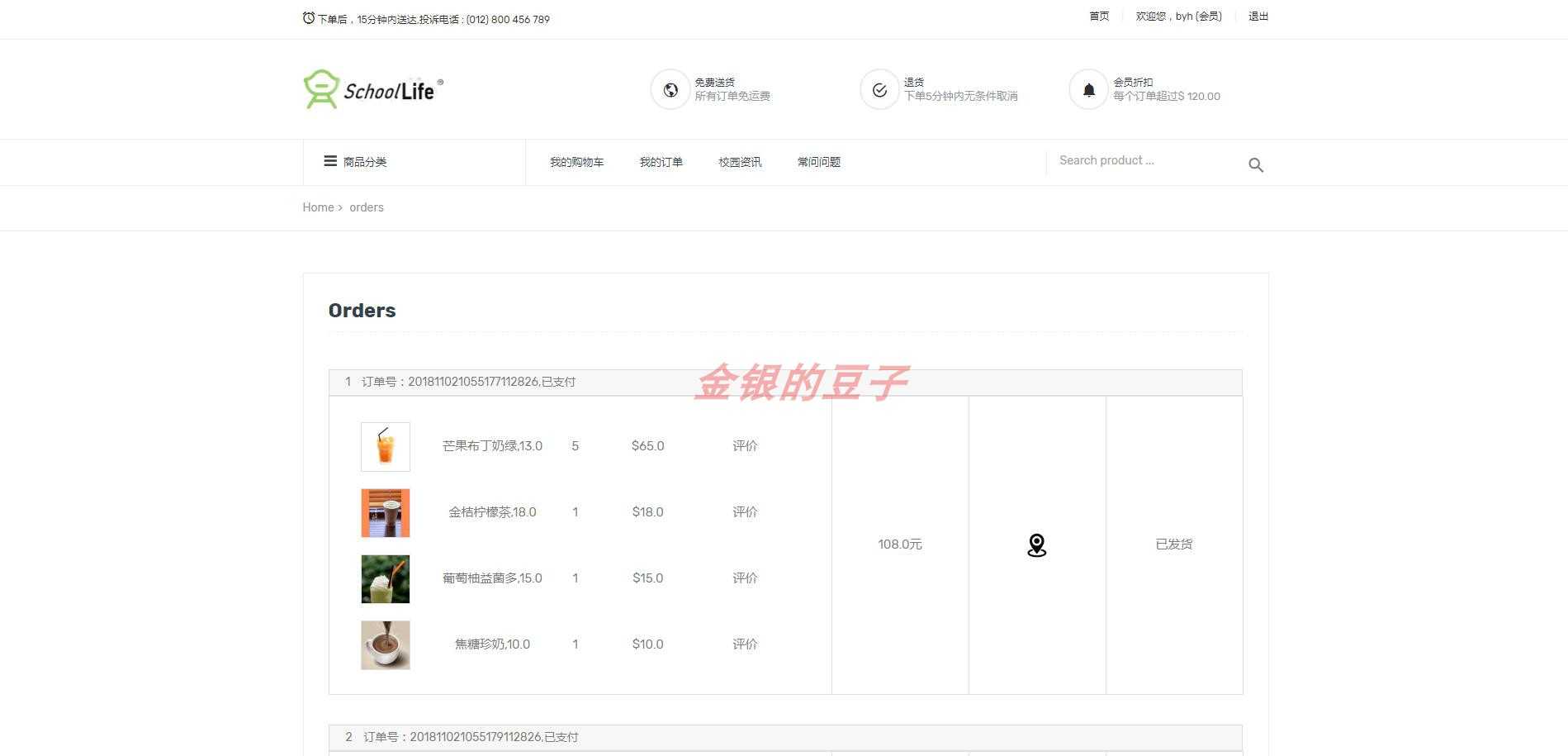The image size is (1568, 756).
Task: Click quantity 5 for 芒果布丁奶绿
Action: tap(576, 446)
